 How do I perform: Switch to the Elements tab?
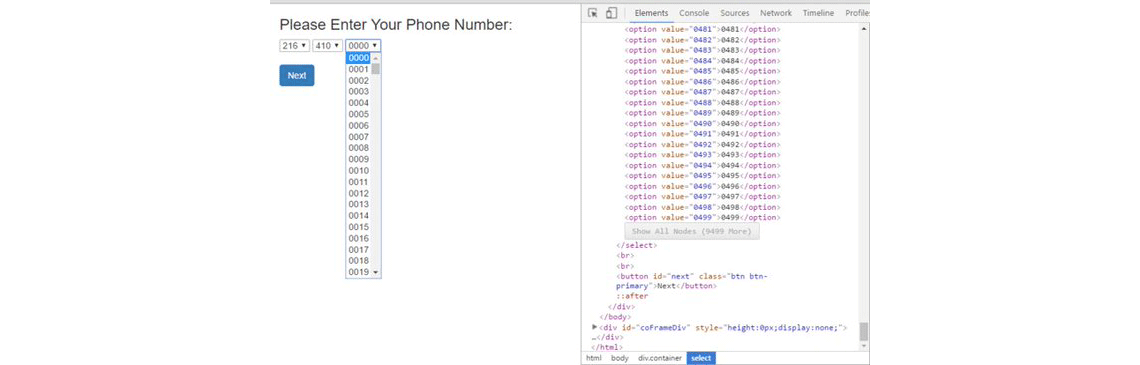(x=651, y=13)
